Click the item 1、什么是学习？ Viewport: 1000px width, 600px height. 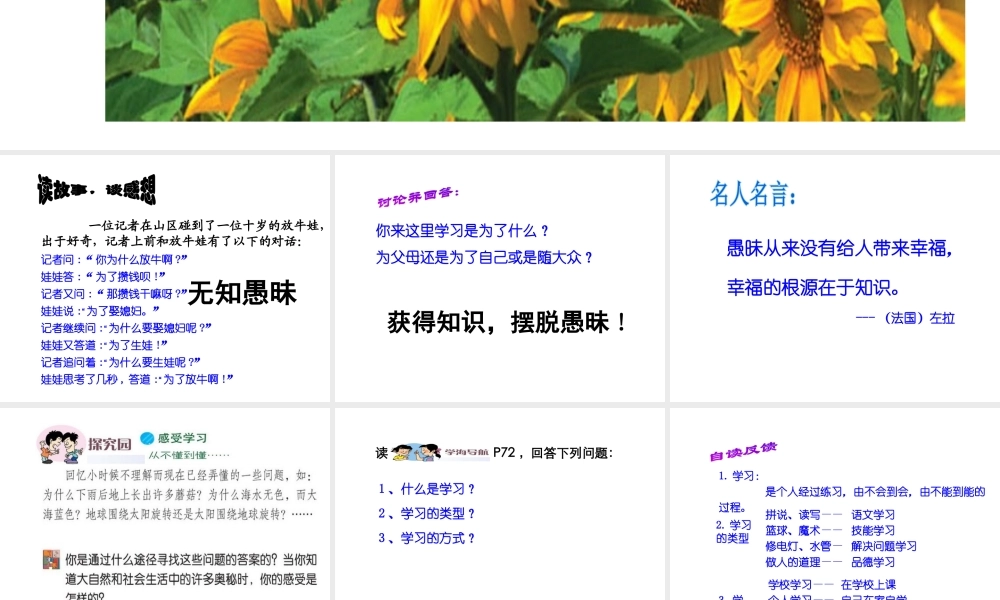(427, 489)
